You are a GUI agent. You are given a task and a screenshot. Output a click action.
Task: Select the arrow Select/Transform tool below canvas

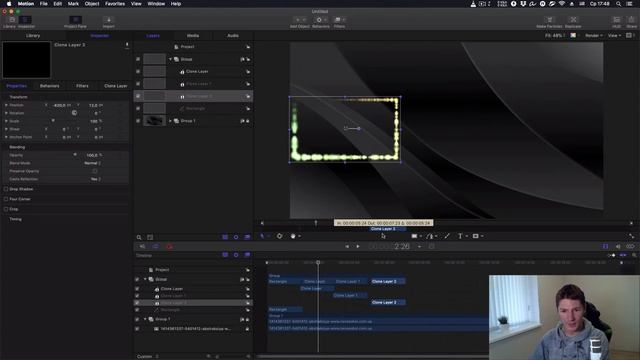coord(263,236)
